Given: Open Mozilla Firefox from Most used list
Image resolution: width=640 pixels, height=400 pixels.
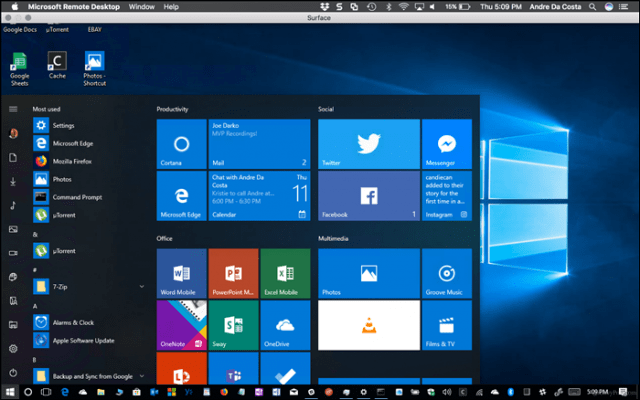Looking at the screenshot, I should 89,161.
